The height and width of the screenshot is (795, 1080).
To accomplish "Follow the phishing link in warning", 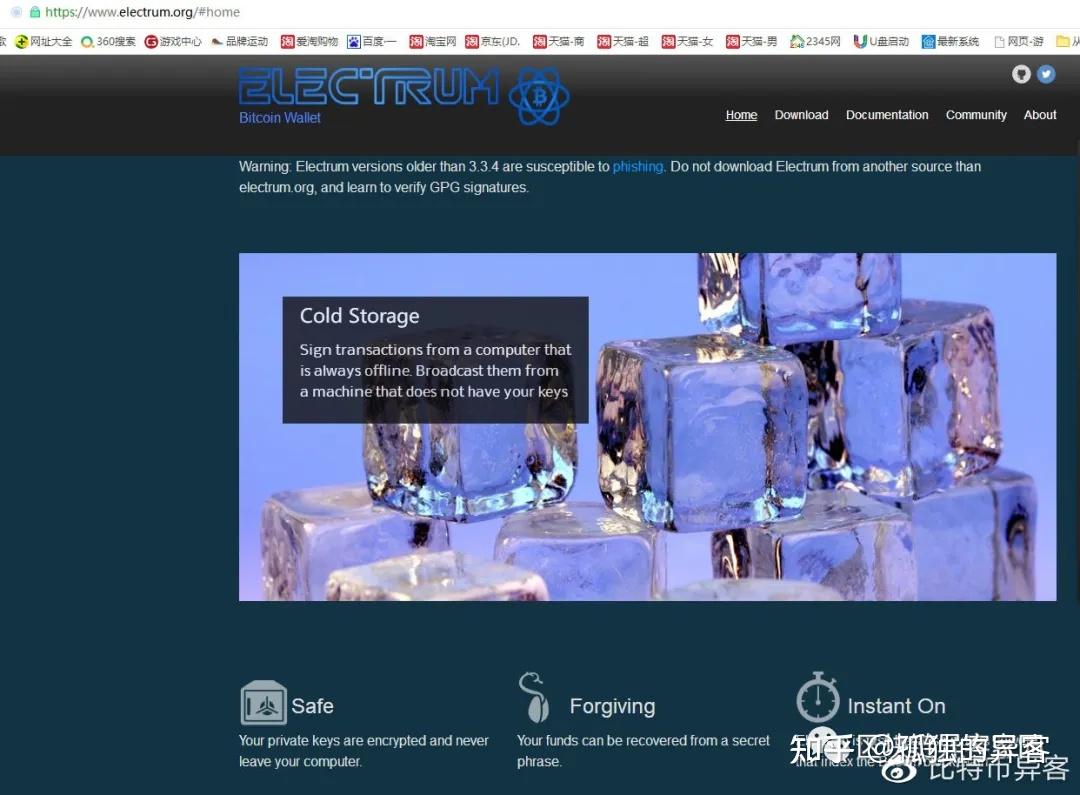I will 638,167.
